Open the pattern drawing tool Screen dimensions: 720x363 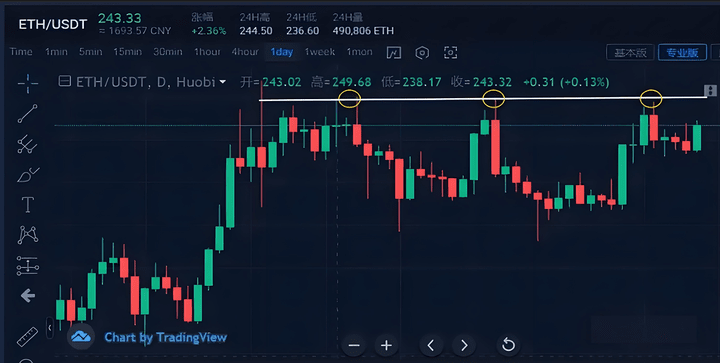tap(28, 235)
